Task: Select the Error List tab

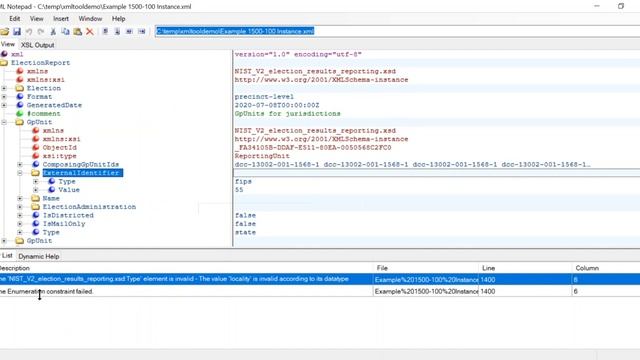Action: (7, 256)
